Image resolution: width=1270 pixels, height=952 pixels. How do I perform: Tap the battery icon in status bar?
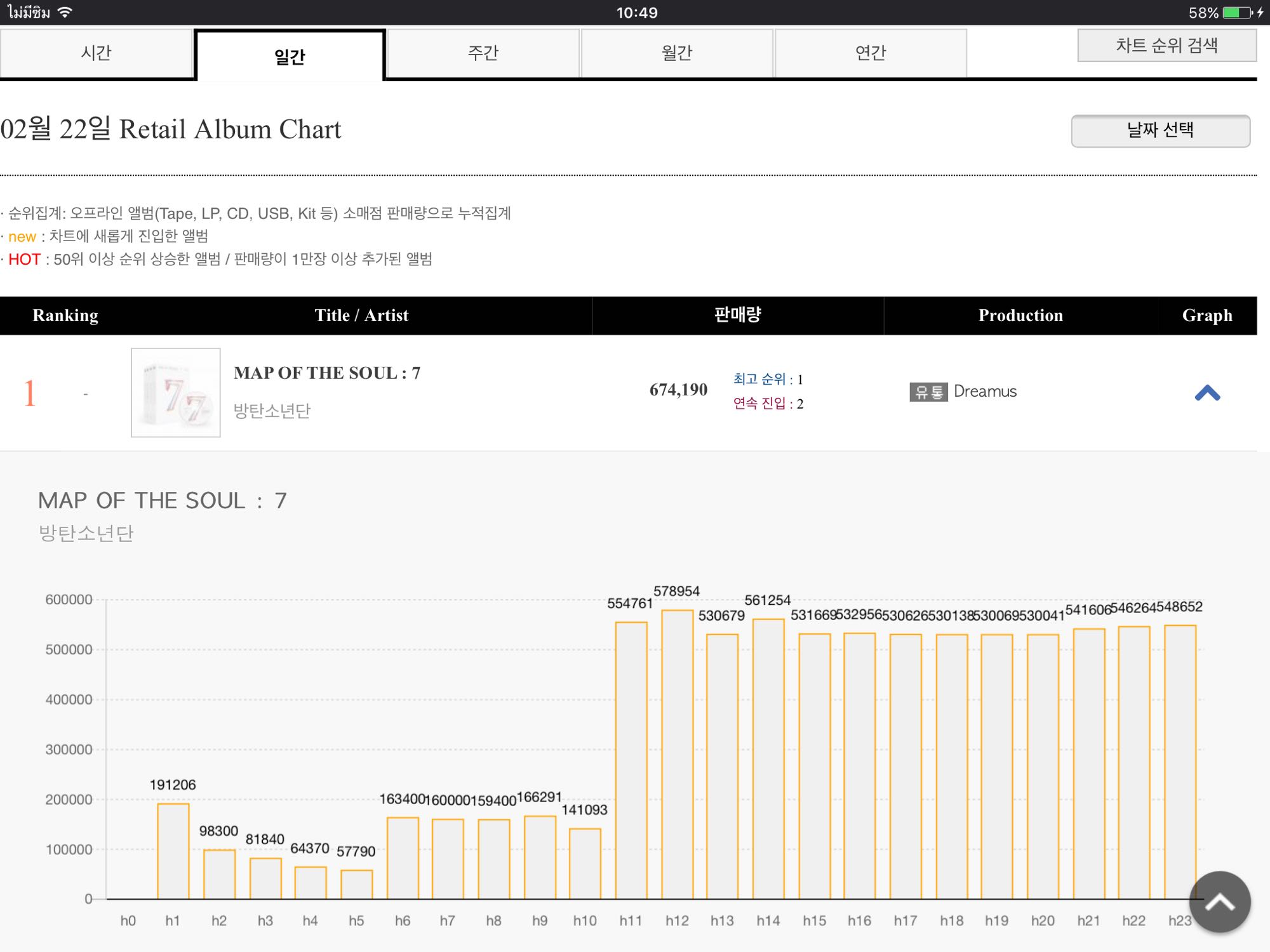(1238, 13)
